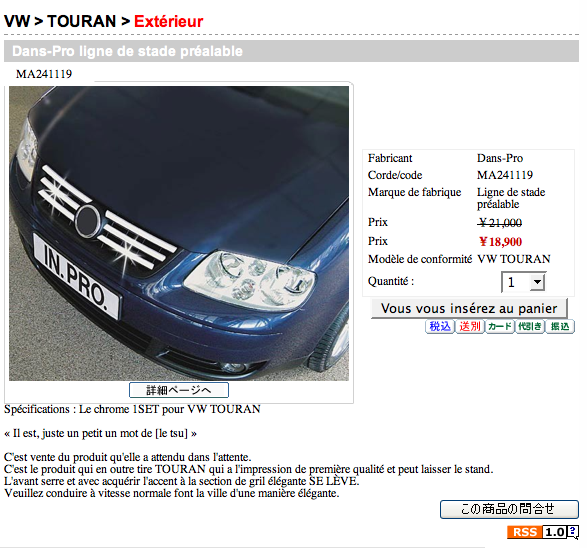The image size is (587, 548).
Task: Open the Quantité dropdown arrow
Action: pyautogui.click(x=537, y=282)
